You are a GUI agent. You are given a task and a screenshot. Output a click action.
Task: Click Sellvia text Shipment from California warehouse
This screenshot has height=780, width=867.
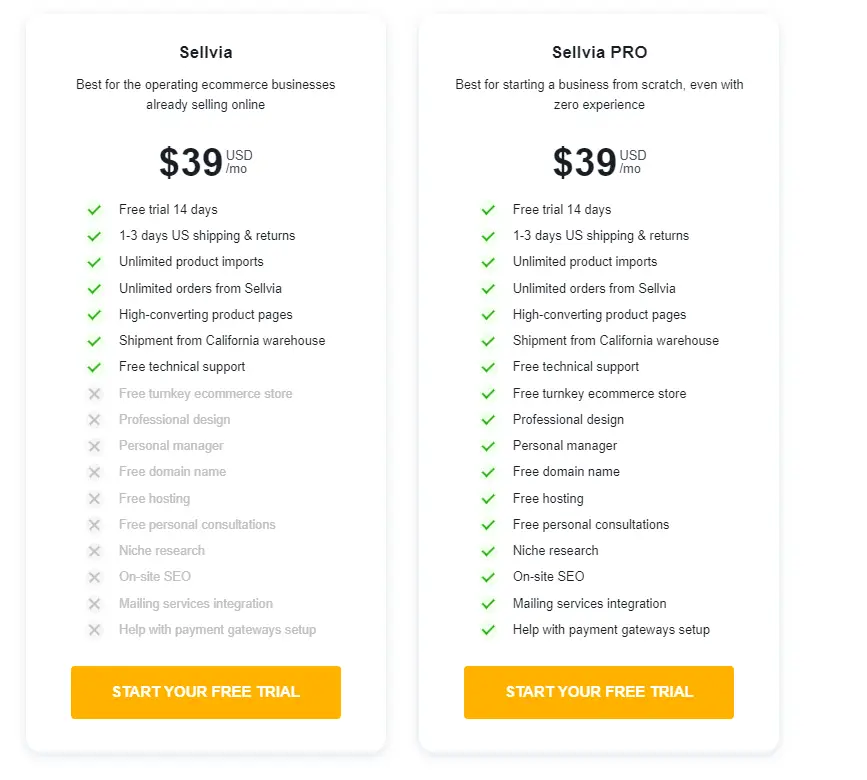pyautogui.click(x=222, y=341)
